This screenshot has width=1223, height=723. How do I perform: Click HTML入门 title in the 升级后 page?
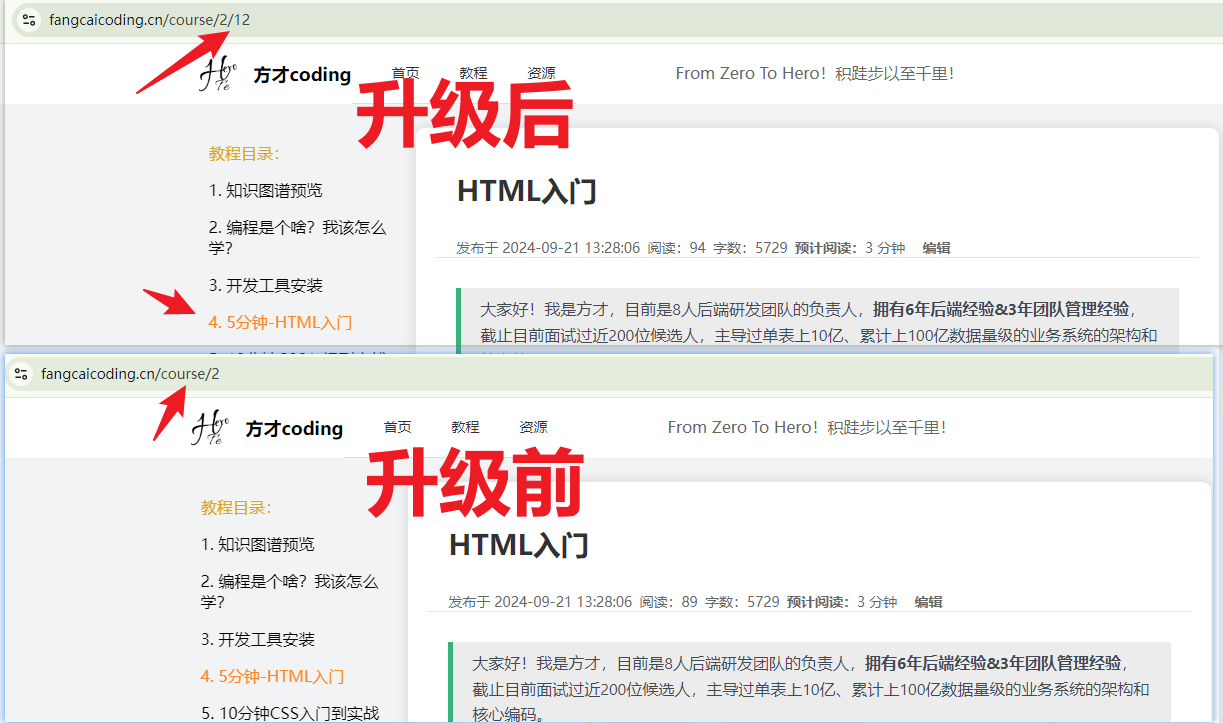pyautogui.click(x=527, y=191)
